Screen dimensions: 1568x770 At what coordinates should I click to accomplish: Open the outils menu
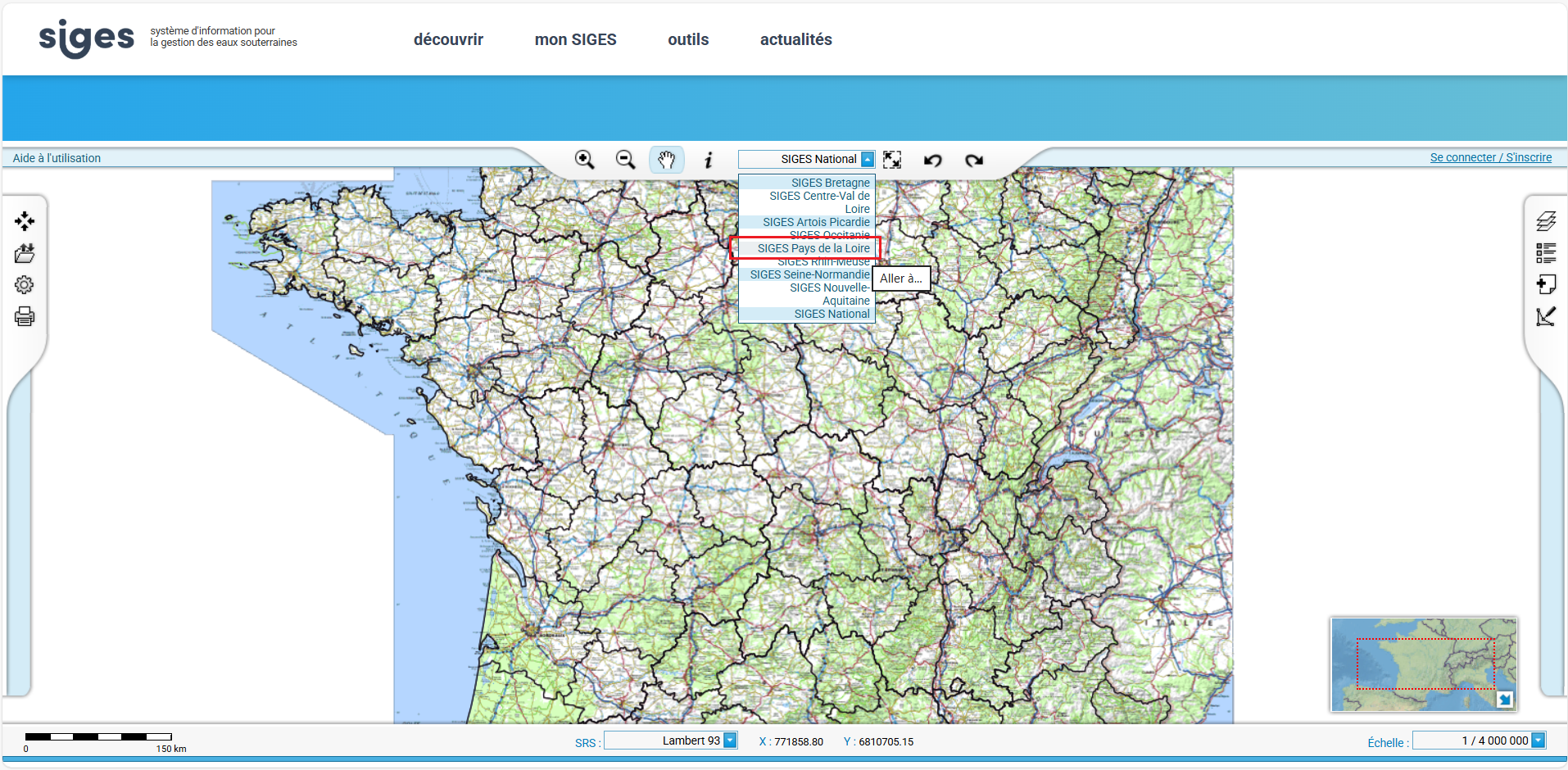pos(687,38)
